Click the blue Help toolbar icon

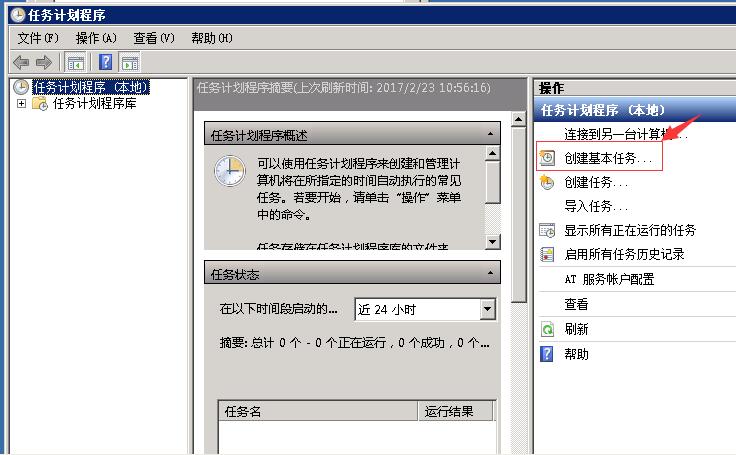pyautogui.click(x=105, y=62)
